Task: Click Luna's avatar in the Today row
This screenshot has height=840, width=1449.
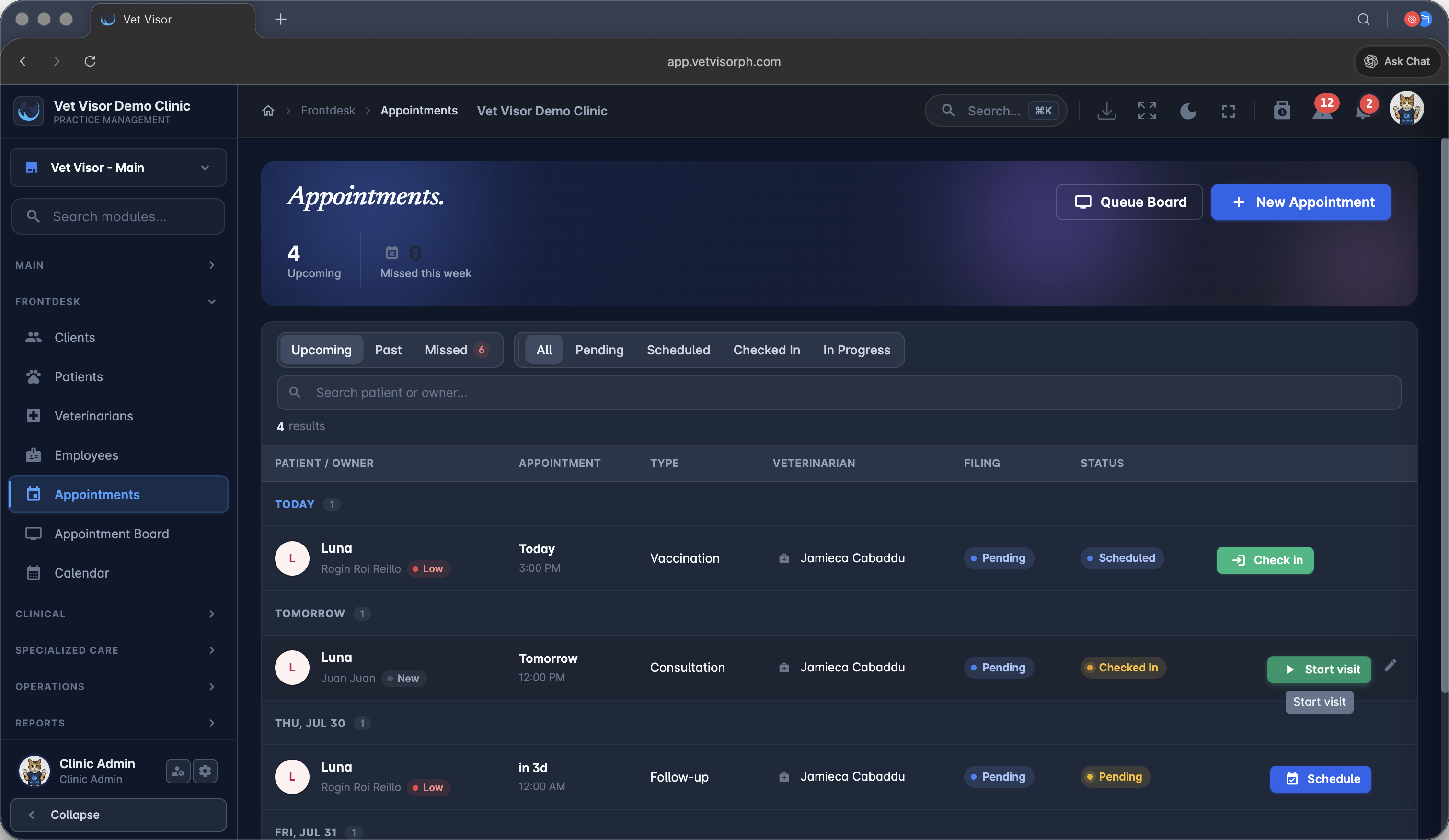Action: [292, 558]
